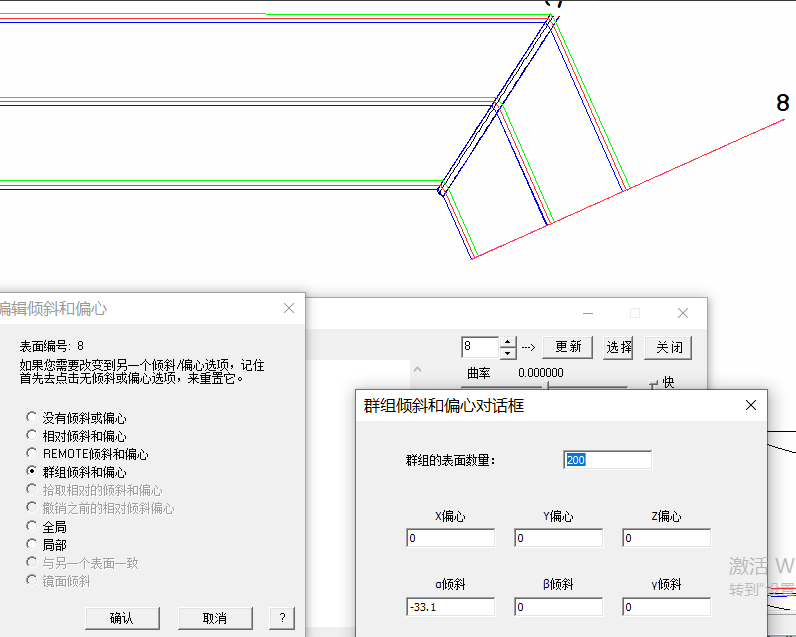Pick the 全局 radio option
The height and width of the screenshot is (637, 796).
click(32, 526)
